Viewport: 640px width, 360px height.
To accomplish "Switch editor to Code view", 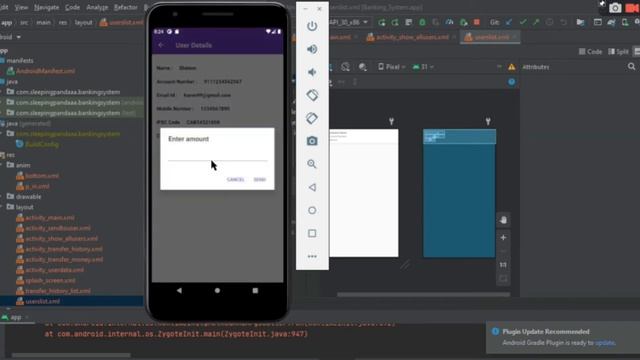I will pyautogui.click(x=590, y=51).
